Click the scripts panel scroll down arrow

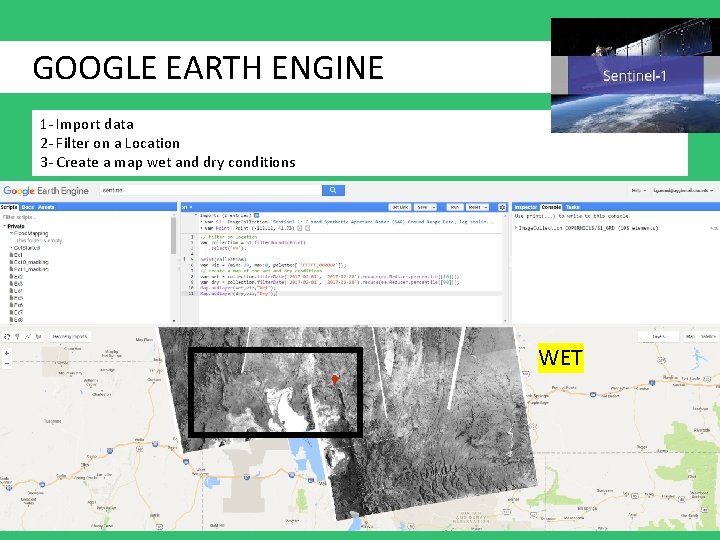174,321
